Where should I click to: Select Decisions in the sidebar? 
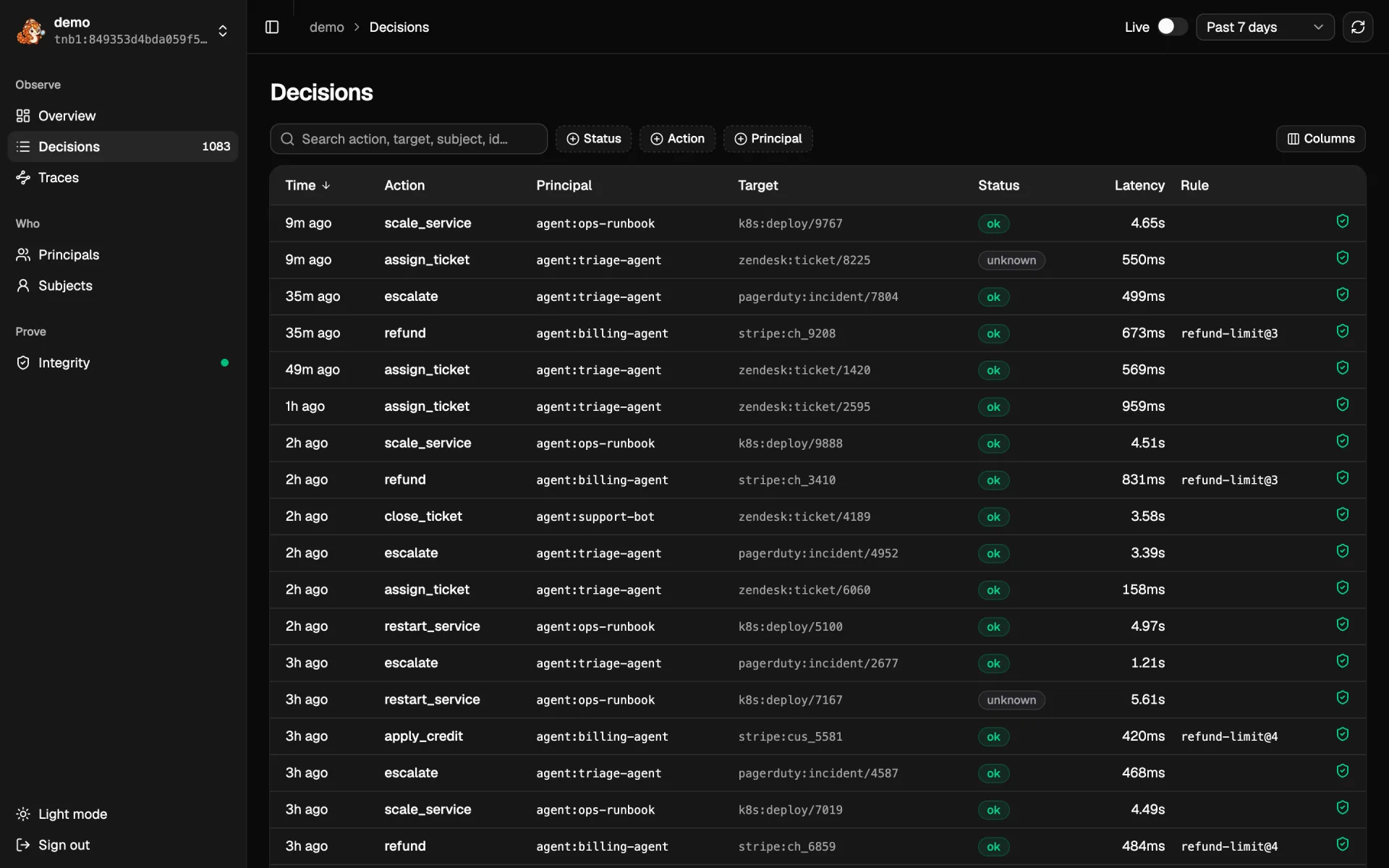click(123, 146)
